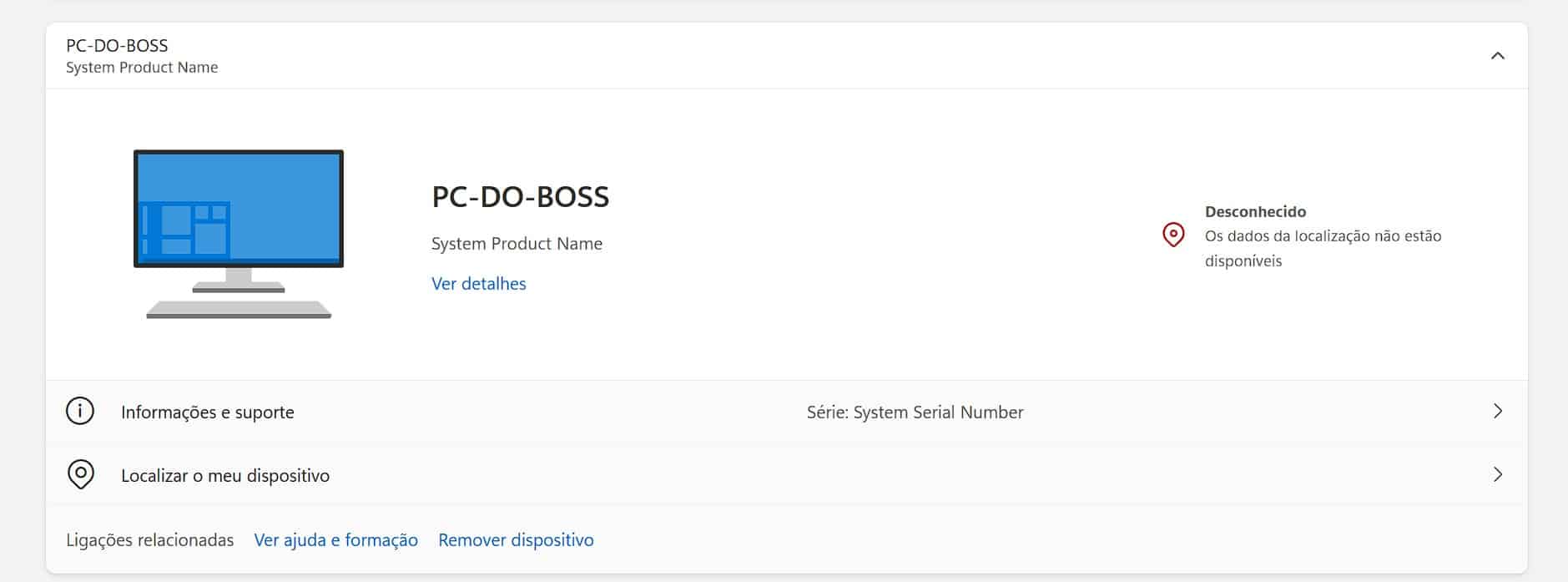
Task: Click the circled info icon
Action: [x=80, y=412]
